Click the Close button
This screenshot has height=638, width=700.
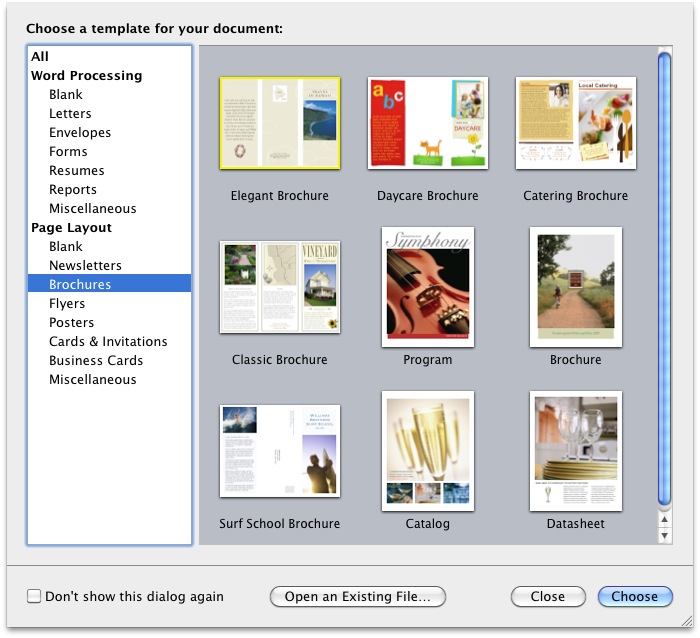548,596
